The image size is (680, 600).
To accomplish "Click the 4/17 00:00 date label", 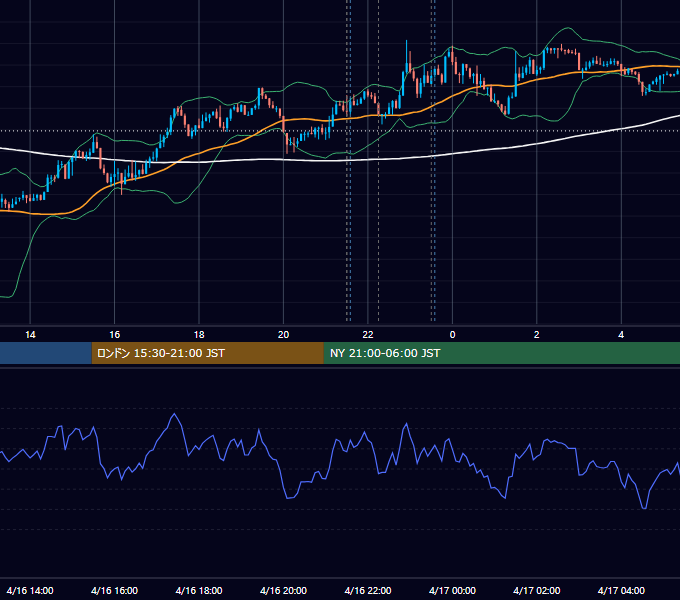I will click(452, 590).
